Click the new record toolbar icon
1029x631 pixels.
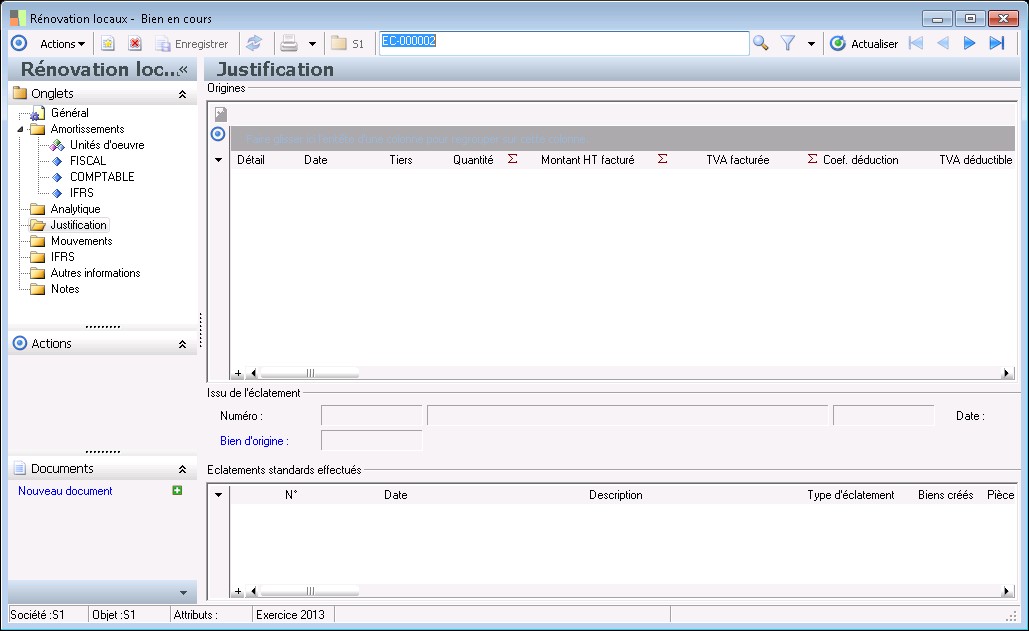click(108, 44)
